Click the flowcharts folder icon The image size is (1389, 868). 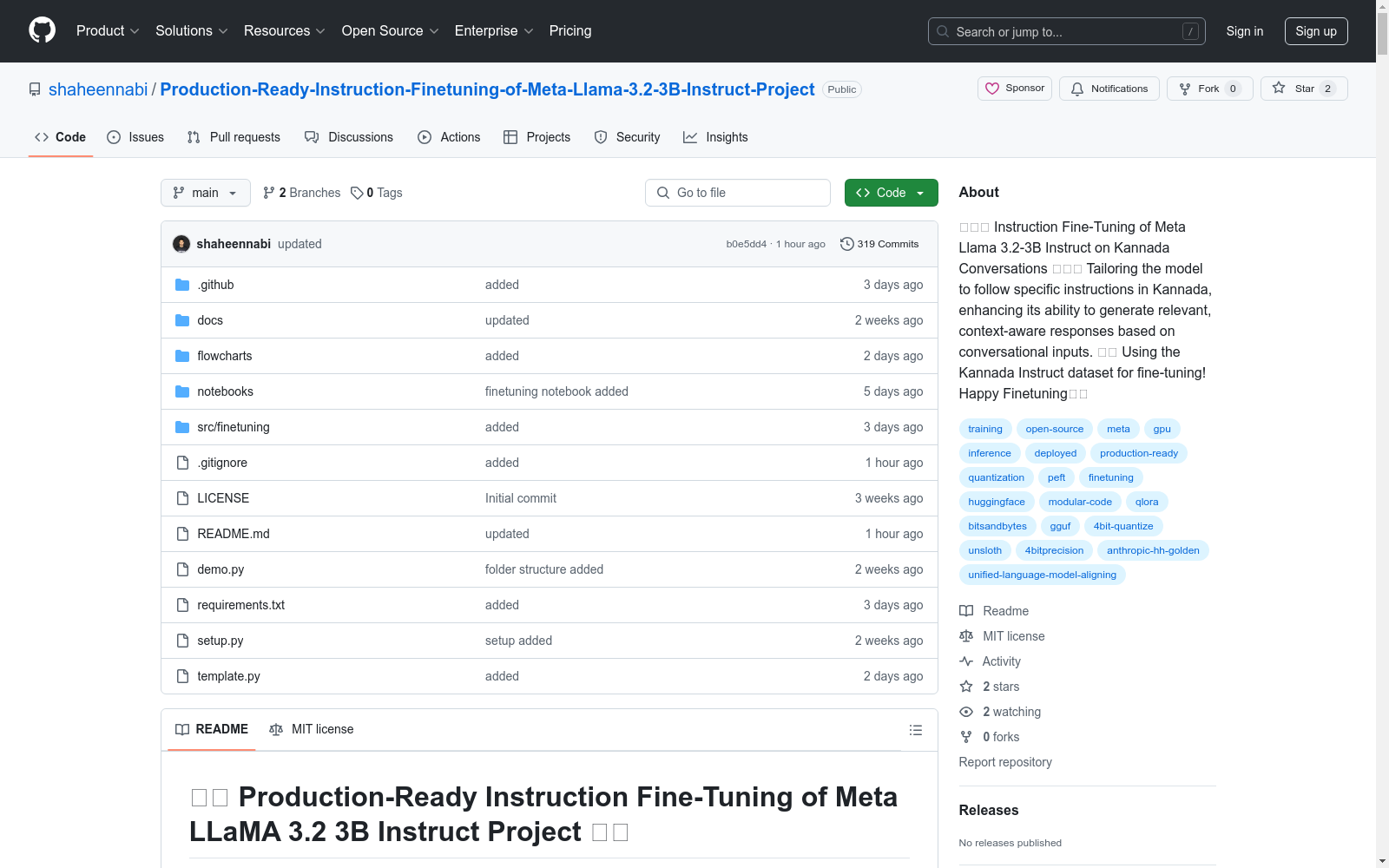pyautogui.click(x=182, y=356)
